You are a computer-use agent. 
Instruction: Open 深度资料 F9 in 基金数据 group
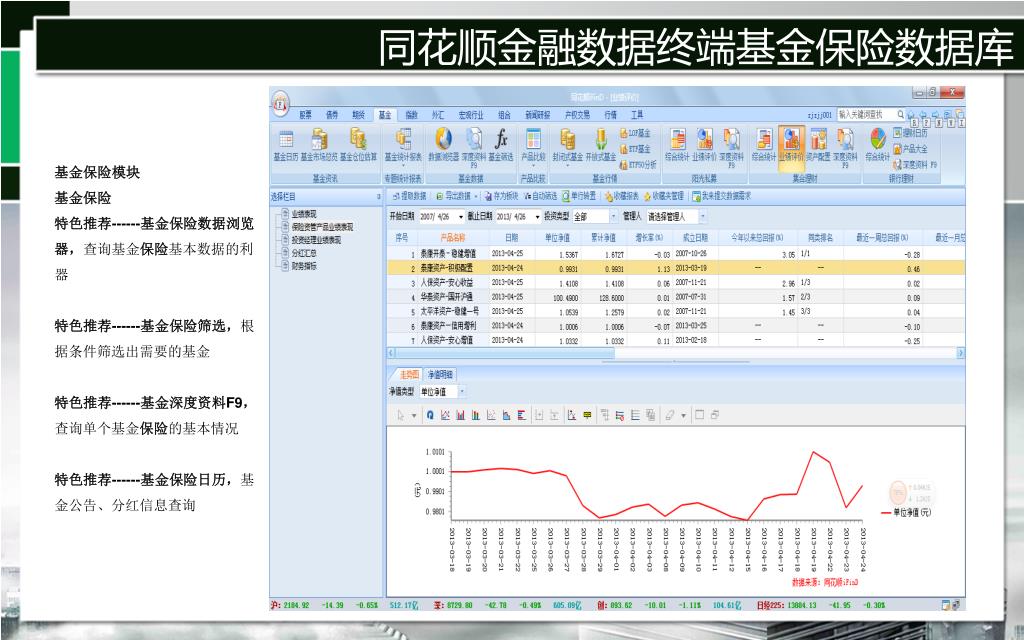[473, 148]
